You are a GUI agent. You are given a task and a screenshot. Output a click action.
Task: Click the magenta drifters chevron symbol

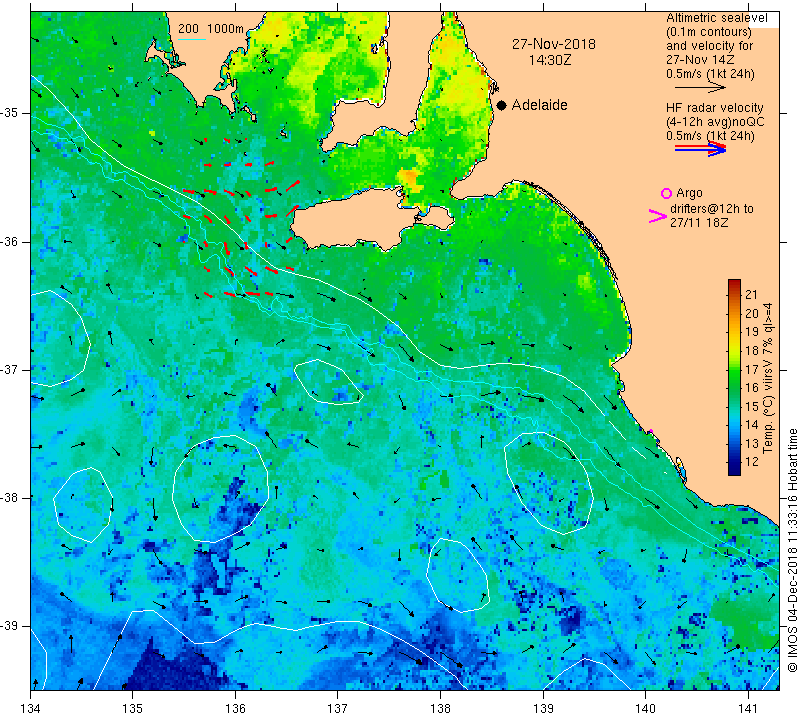658,216
